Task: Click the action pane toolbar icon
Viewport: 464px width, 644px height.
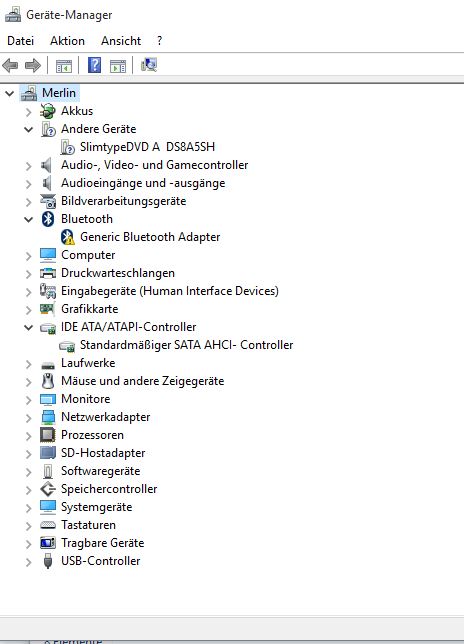Action: point(118,66)
